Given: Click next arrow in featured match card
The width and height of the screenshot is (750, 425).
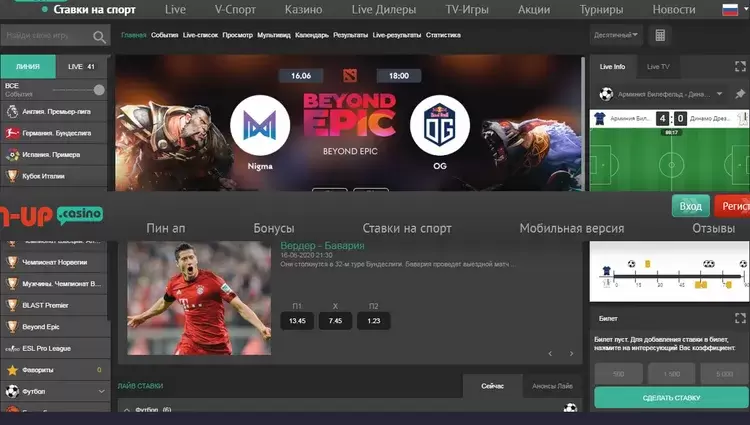Looking at the screenshot, I should click(572, 354).
